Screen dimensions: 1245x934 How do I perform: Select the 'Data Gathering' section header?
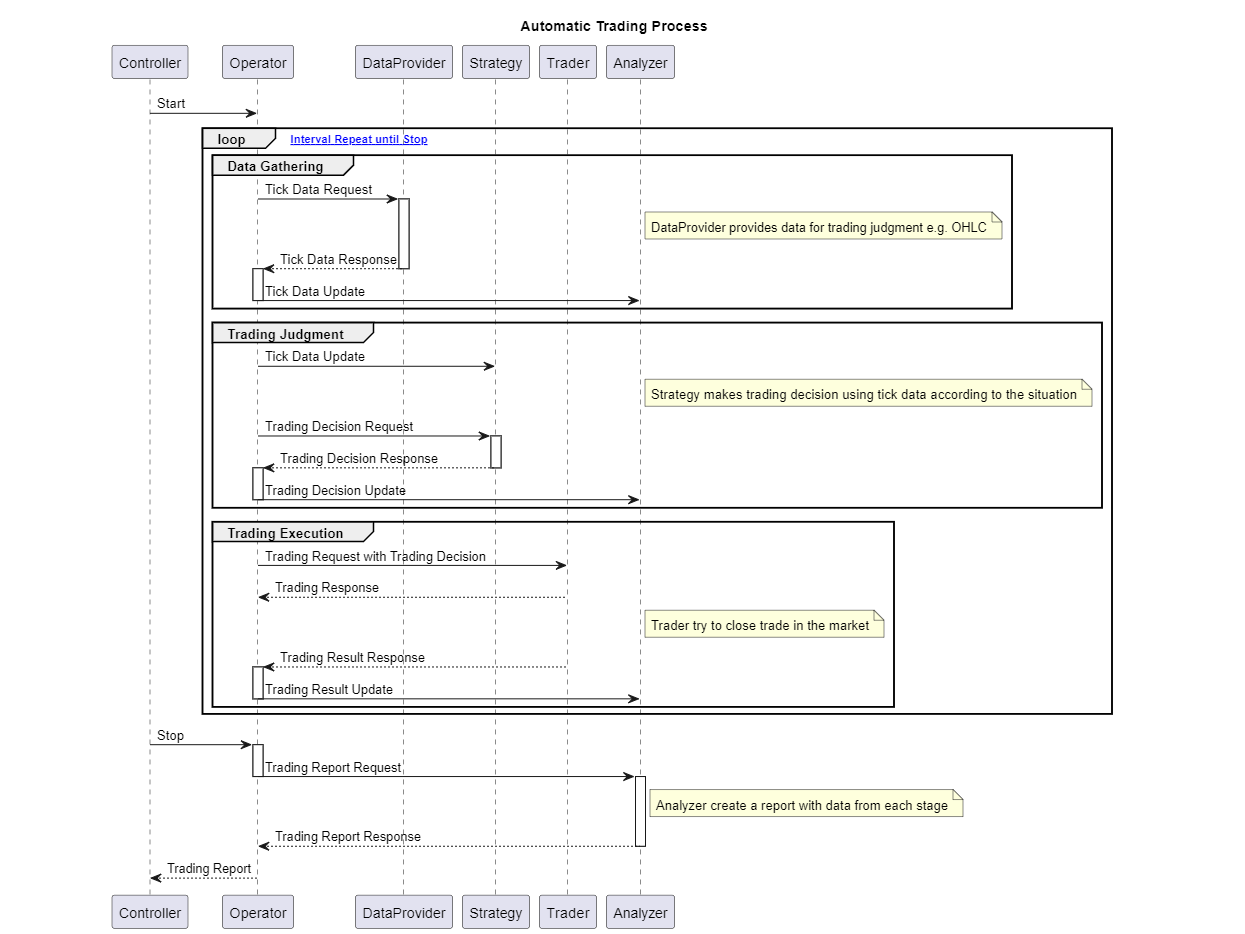276,165
